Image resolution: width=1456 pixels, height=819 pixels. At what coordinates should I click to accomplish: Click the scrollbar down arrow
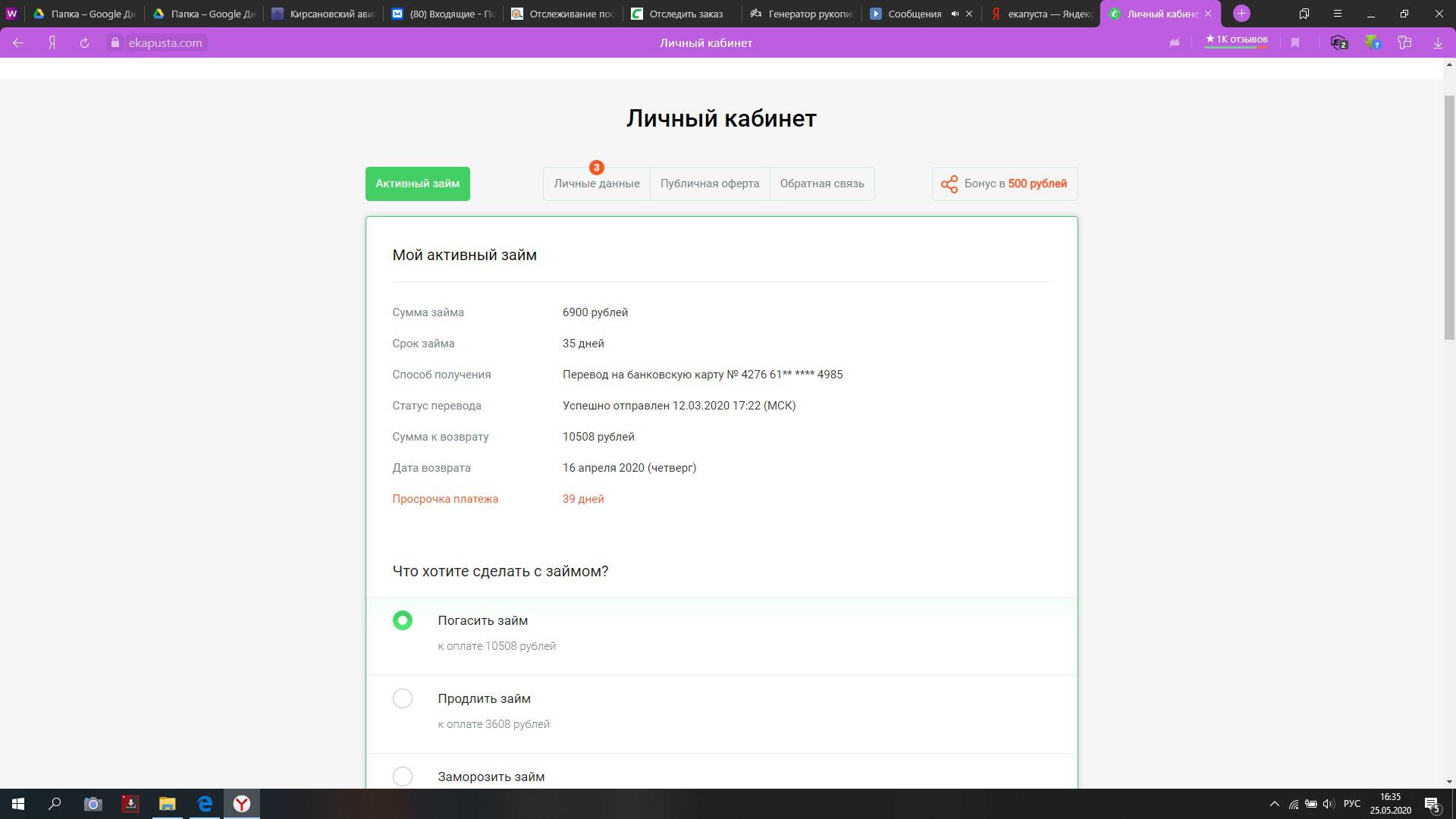click(x=1449, y=781)
